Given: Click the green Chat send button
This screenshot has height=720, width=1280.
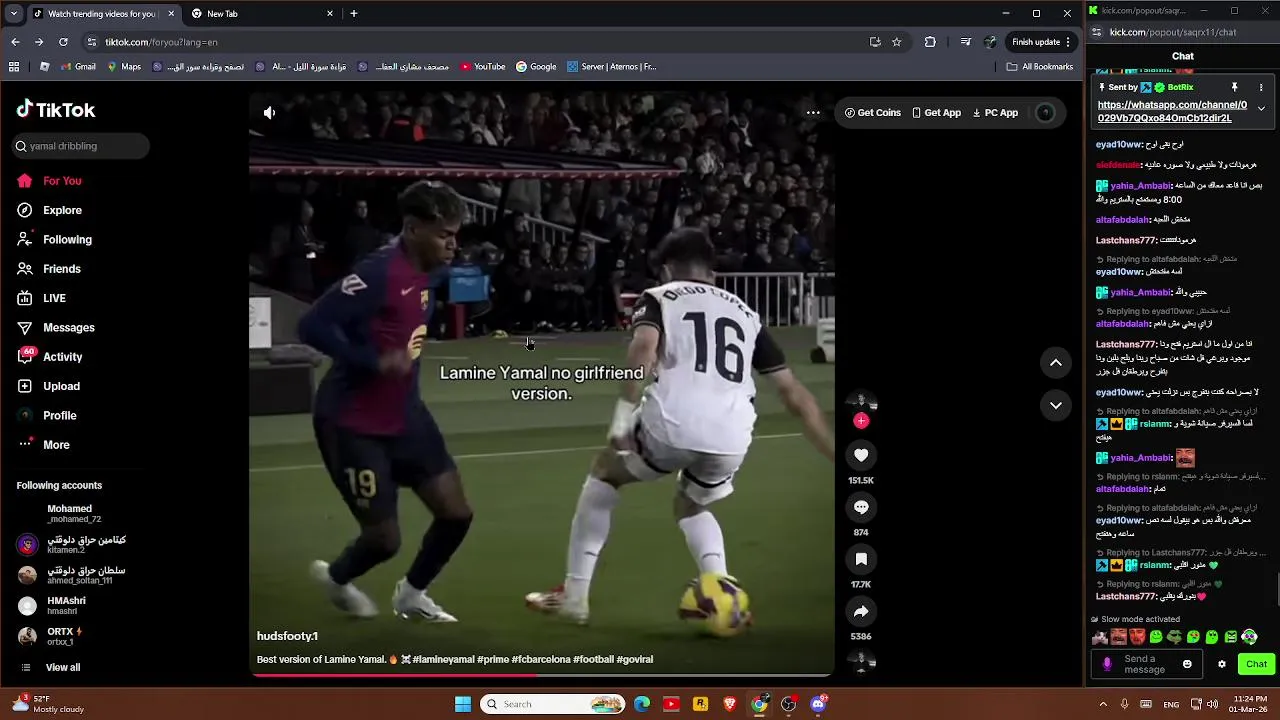Looking at the screenshot, I should tap(1256, 664).
